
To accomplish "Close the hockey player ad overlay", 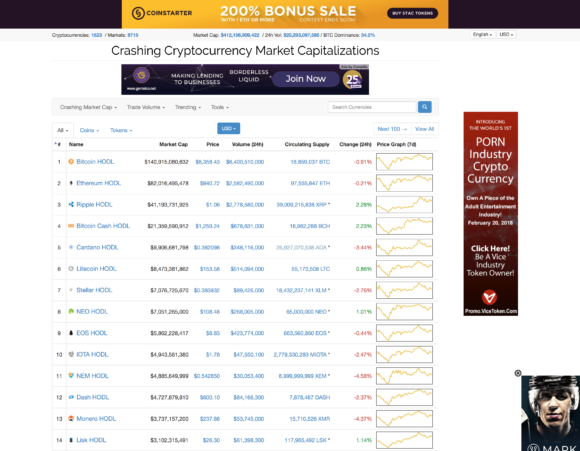I will point(518,373).
